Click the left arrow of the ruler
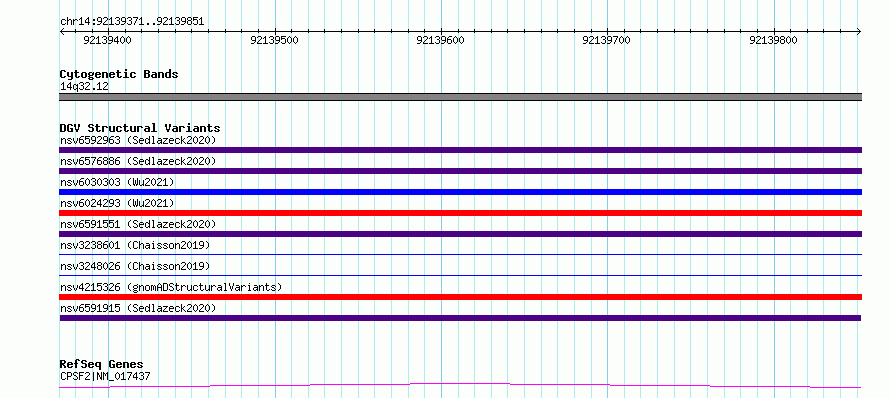Image resolution: width=890 pixels, height=398 pixels. [x=62, y=31]
